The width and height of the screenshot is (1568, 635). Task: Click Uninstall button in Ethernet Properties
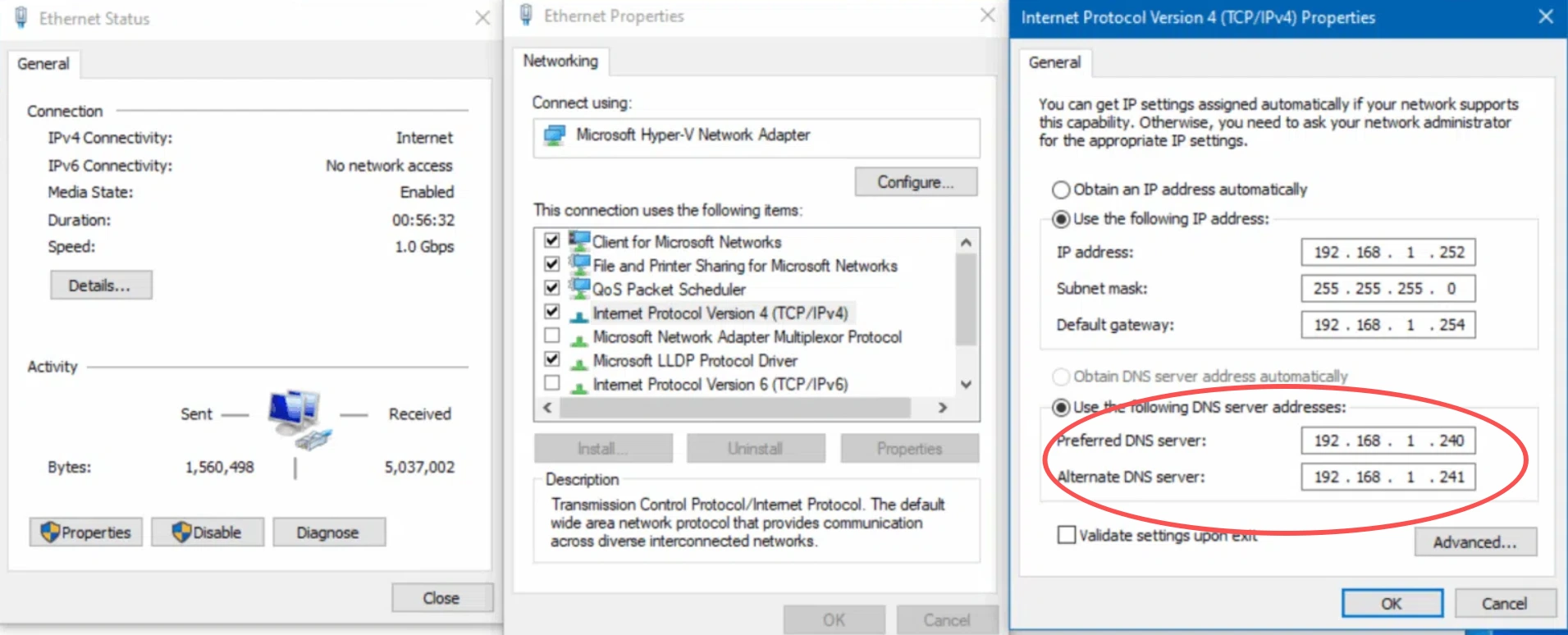pos(756,449)
